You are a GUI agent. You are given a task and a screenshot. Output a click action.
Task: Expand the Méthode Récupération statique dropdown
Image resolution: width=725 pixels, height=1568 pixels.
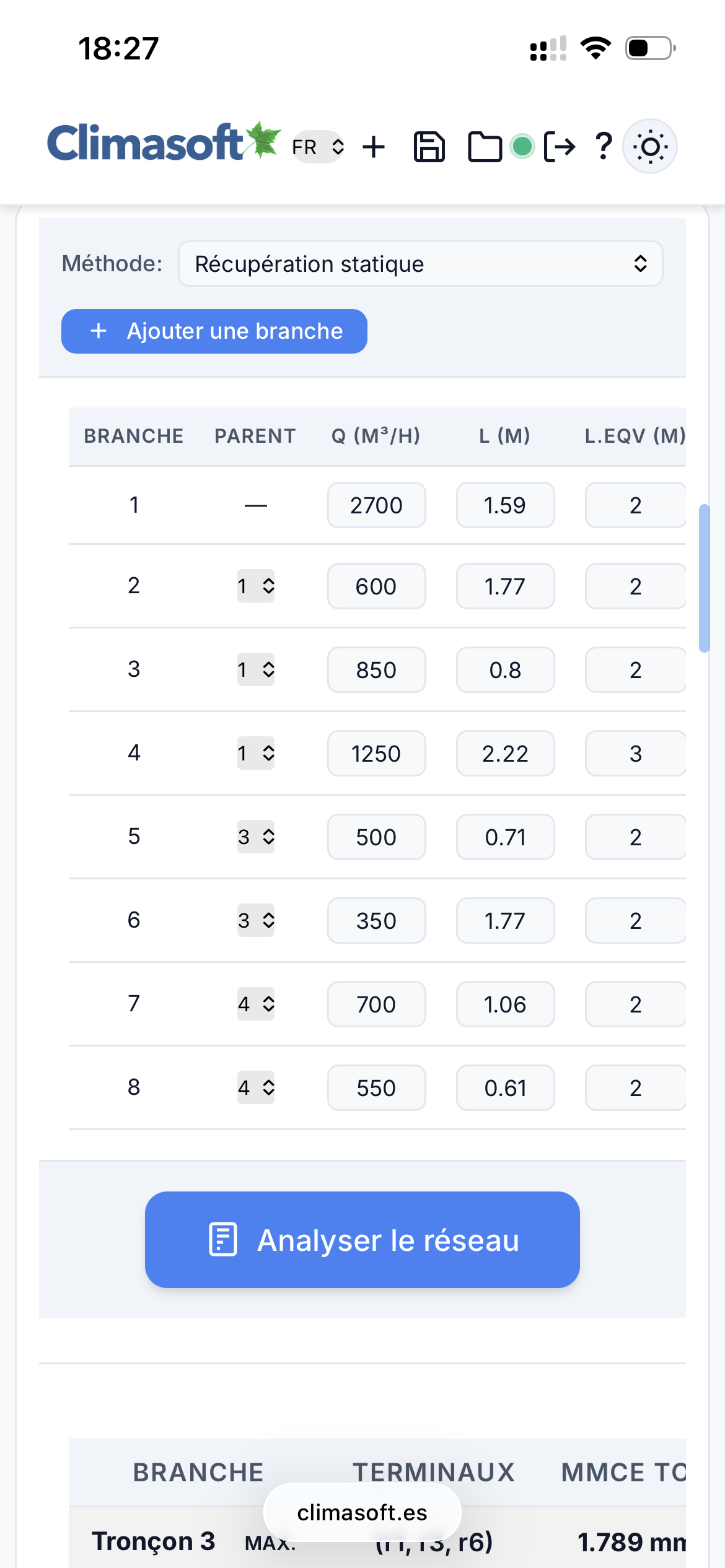[x=420, y=264]
